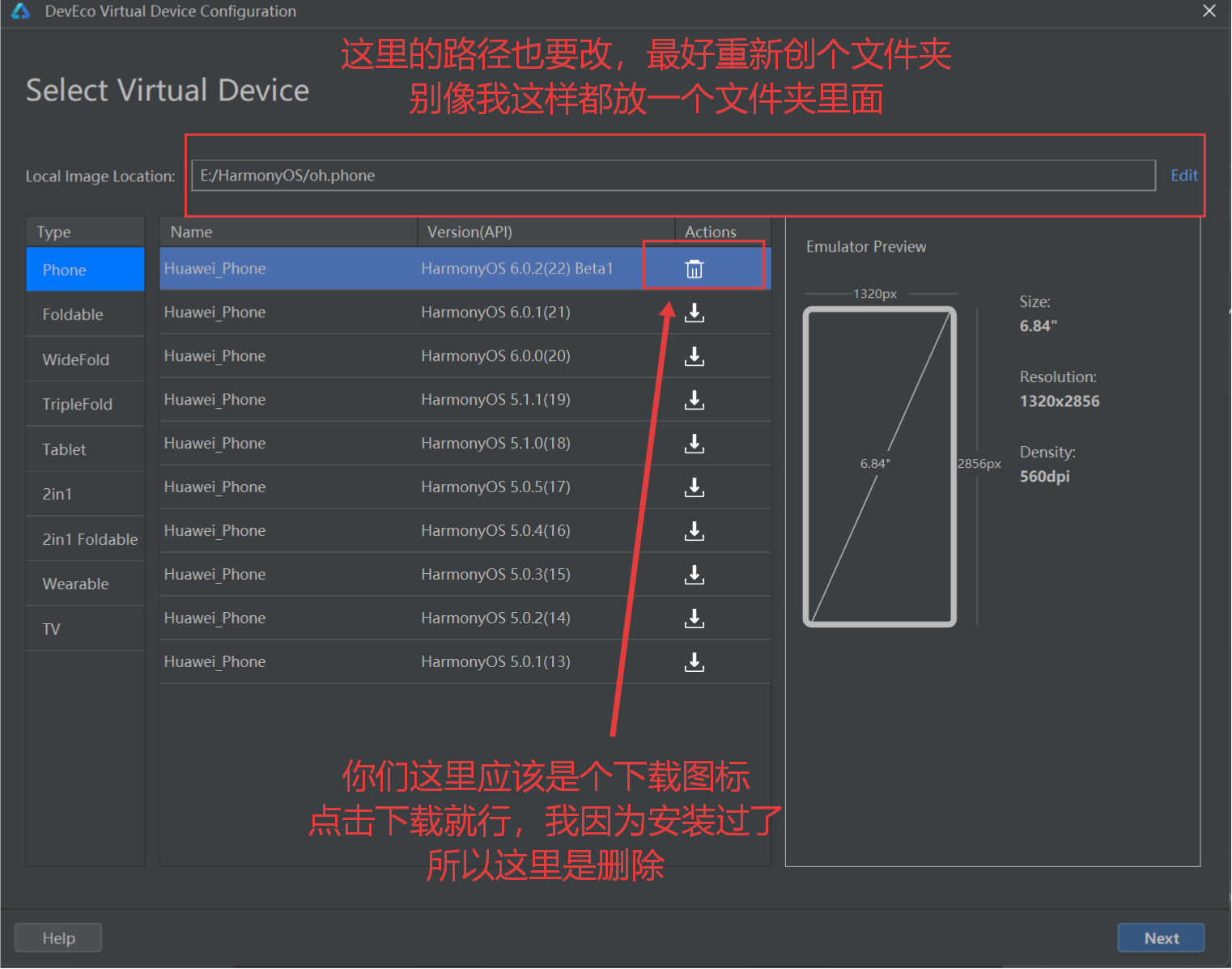Click the Local Image Location path field
1232x969 pixels.
click(x=673, y=176)
